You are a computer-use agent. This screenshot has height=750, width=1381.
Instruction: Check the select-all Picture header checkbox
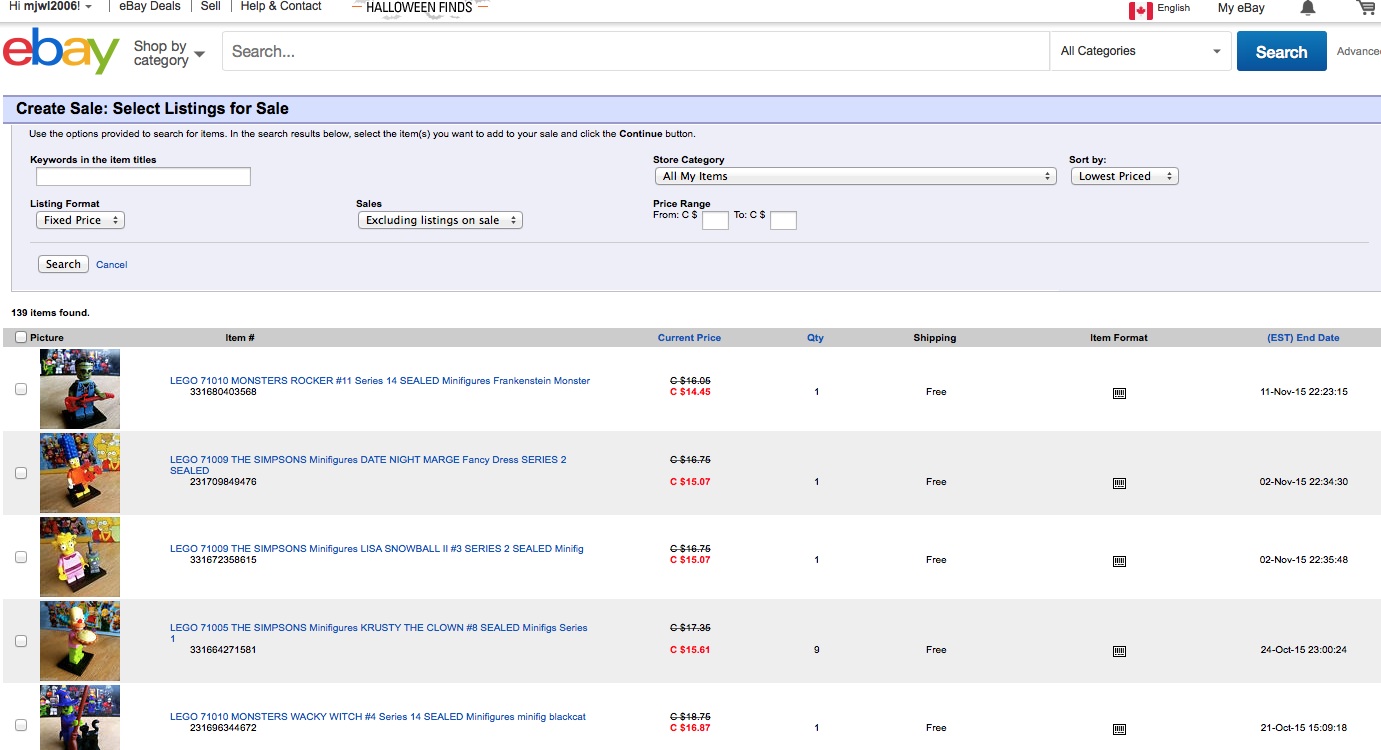click(x=21, y=338)
